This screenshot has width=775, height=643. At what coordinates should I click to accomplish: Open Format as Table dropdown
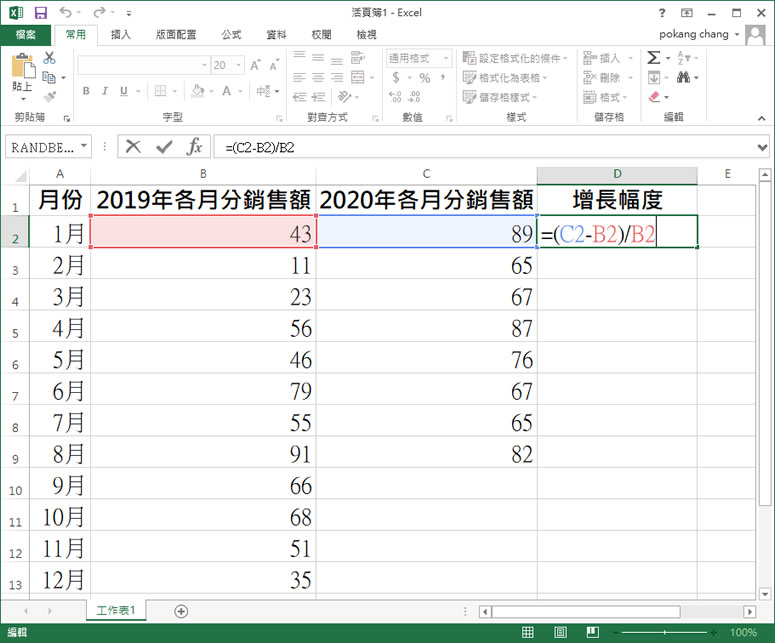(505, 78)
